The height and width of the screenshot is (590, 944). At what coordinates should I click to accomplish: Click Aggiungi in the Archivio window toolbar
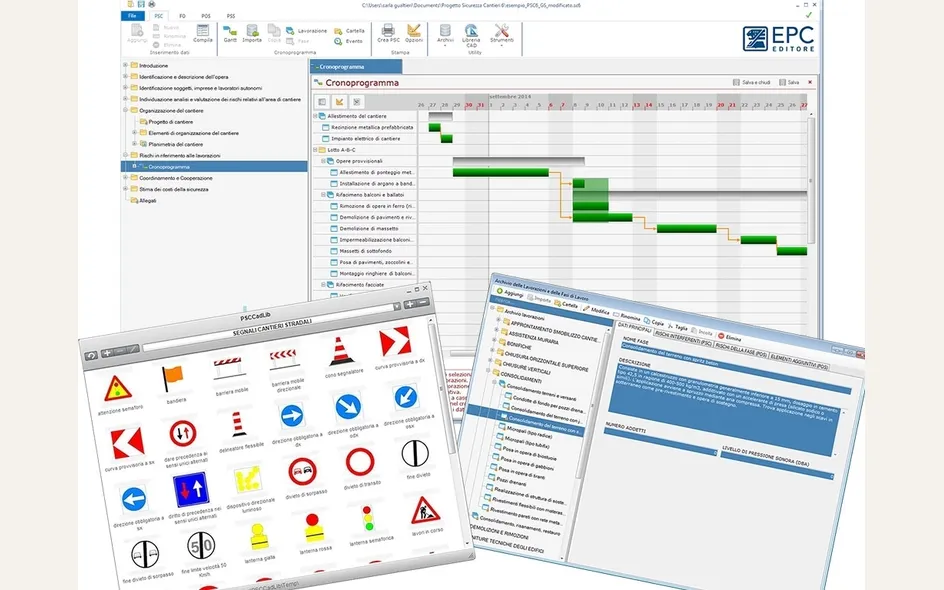(x=509, y=293)
